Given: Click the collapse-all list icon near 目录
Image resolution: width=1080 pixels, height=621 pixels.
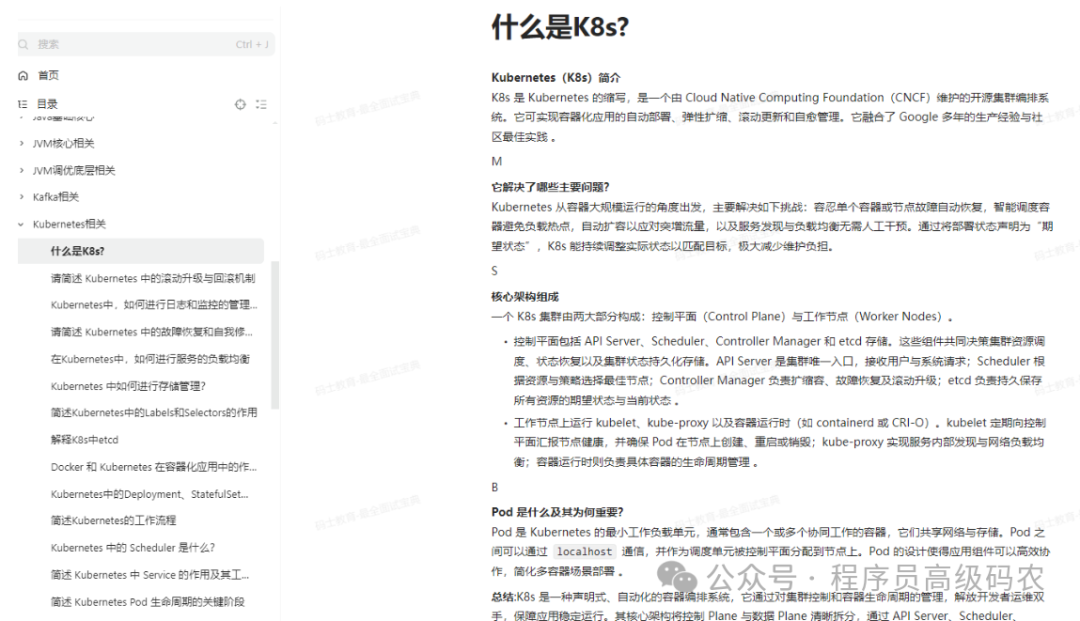Looking at the screenshot, I should tap(262, 103).
